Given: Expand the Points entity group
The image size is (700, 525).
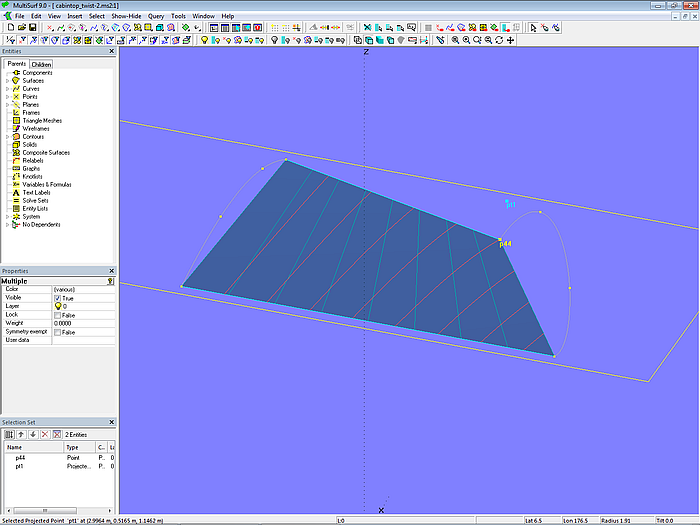Looking at the screenshot, I should (x=7, y=97).
